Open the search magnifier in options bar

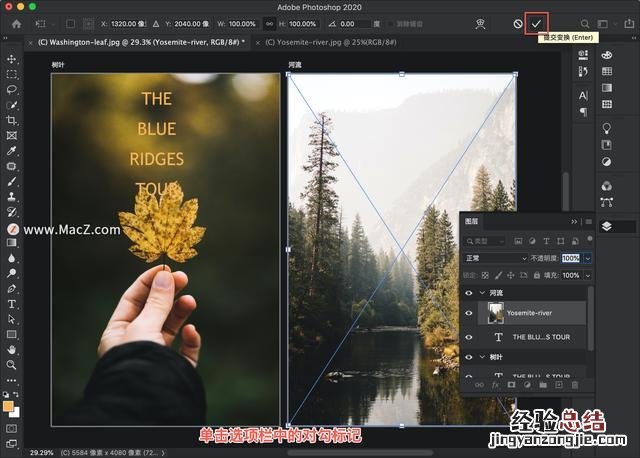[x=584, y=24]
